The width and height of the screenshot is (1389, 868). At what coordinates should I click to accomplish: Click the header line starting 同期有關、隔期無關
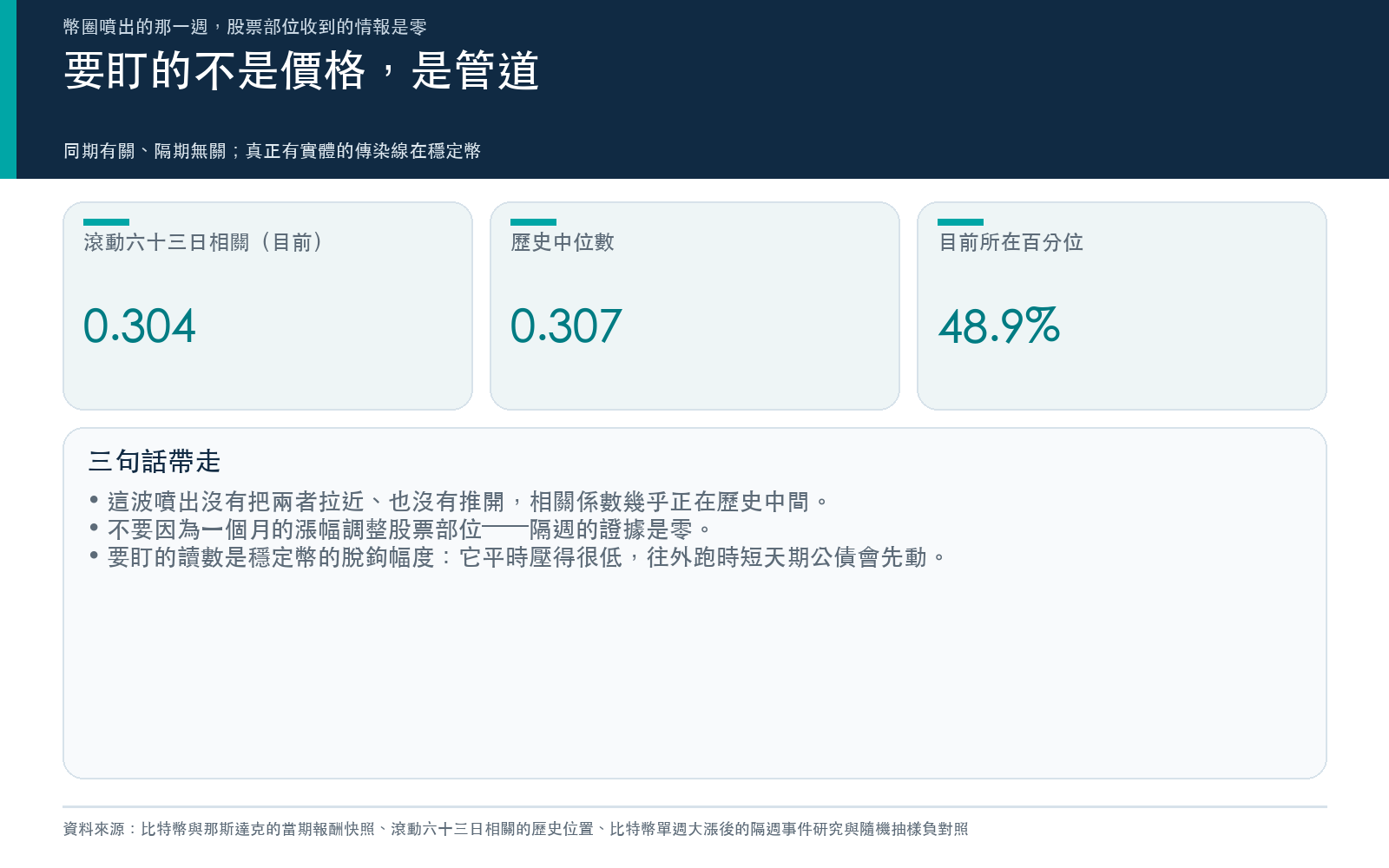[x=272, y=151]
